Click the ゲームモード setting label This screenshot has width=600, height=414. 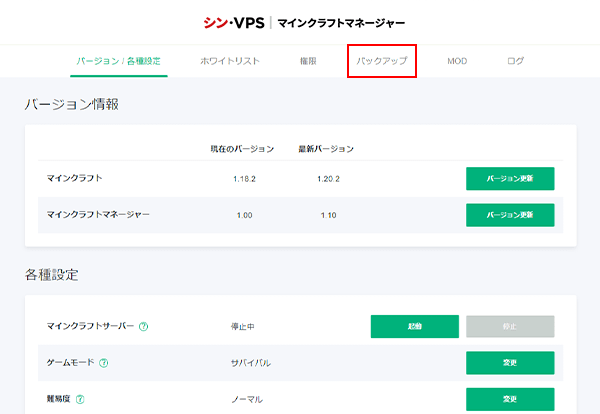tap(70, 362)
